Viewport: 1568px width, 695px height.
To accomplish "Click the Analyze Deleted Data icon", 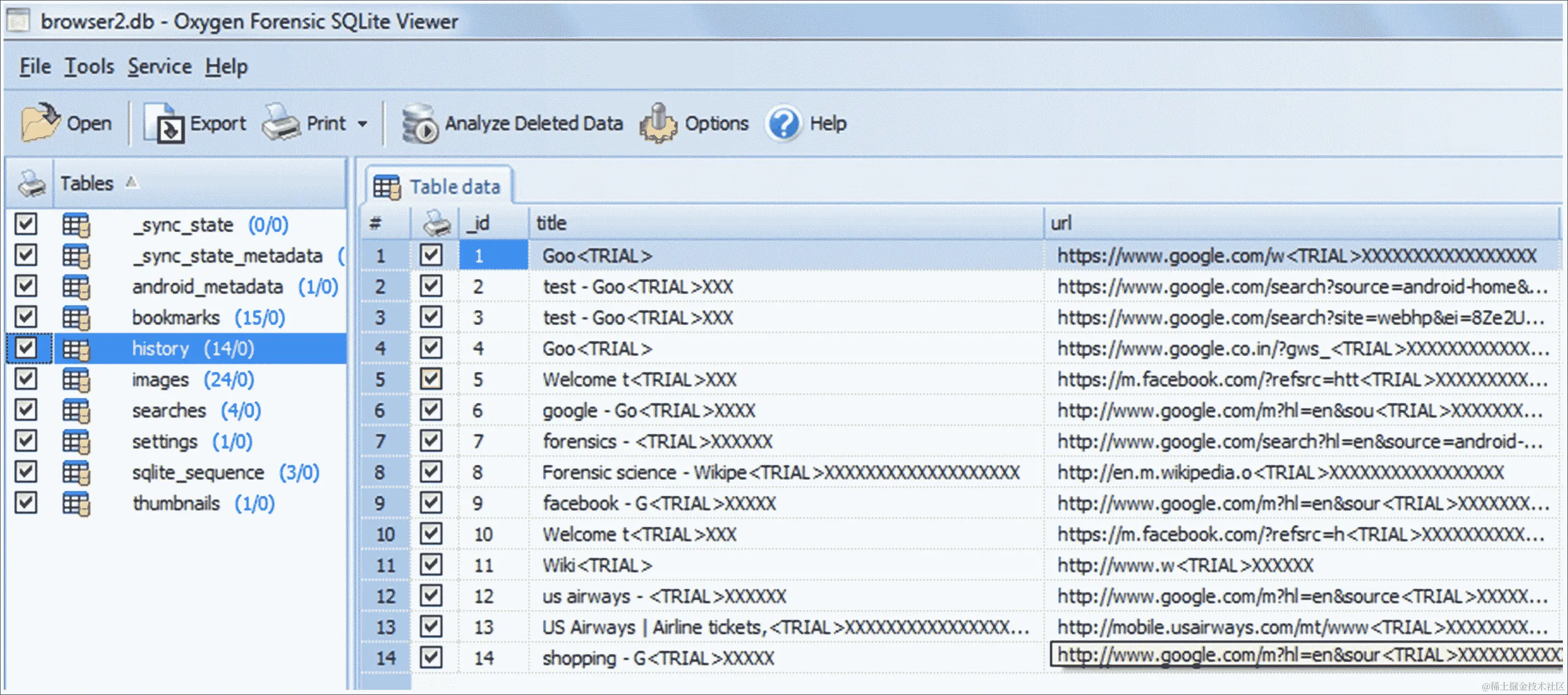I will point(419,123).
